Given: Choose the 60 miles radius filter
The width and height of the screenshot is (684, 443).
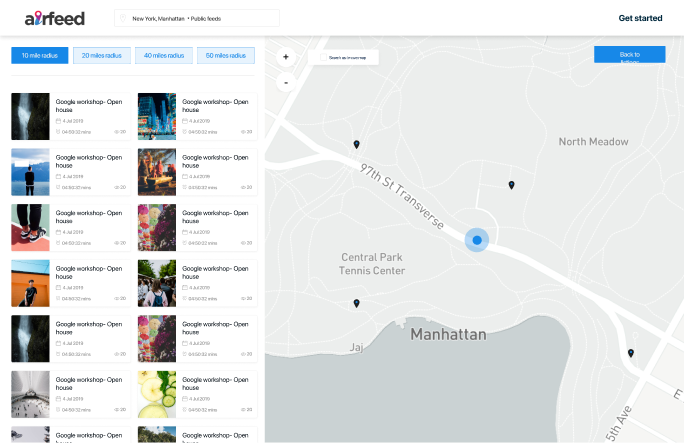Looking at the screenshot, I should pyautogui.click(x=226, y=55).
